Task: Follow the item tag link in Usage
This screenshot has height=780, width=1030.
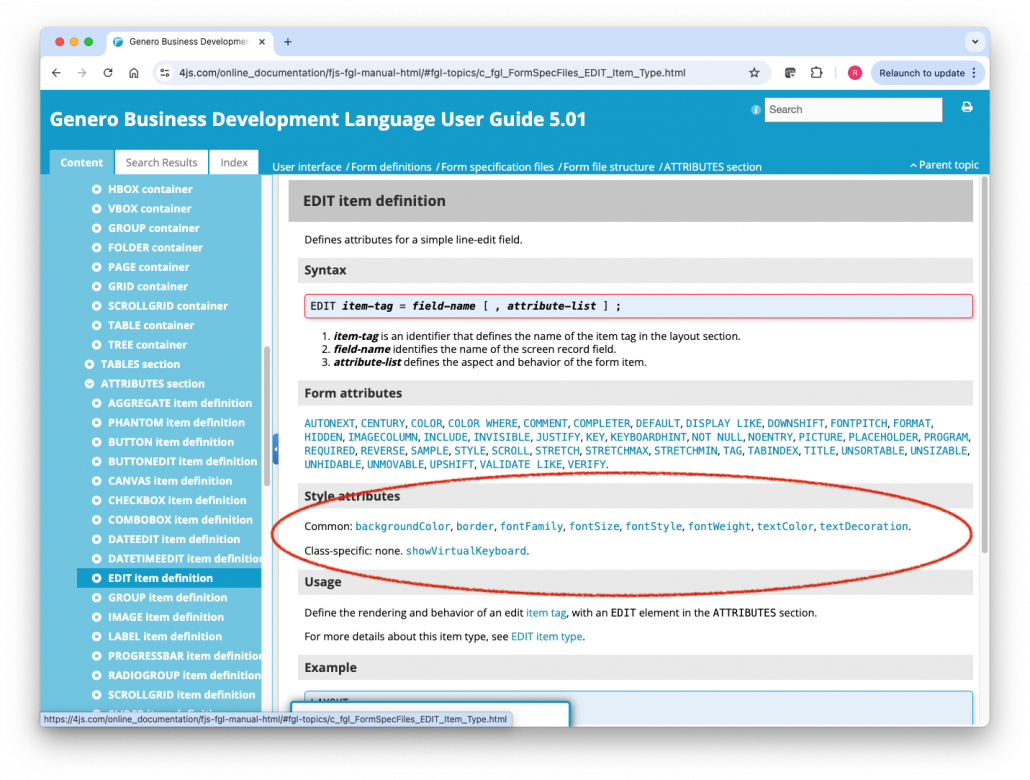Action: coord(546,612)
